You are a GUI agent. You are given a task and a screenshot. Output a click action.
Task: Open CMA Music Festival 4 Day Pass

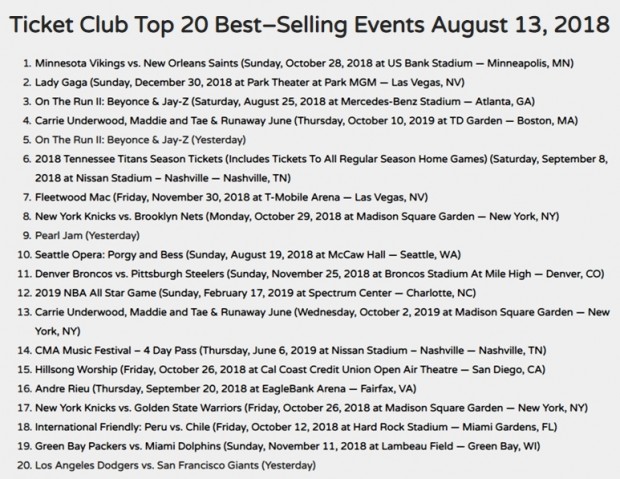tap(291, 350)
